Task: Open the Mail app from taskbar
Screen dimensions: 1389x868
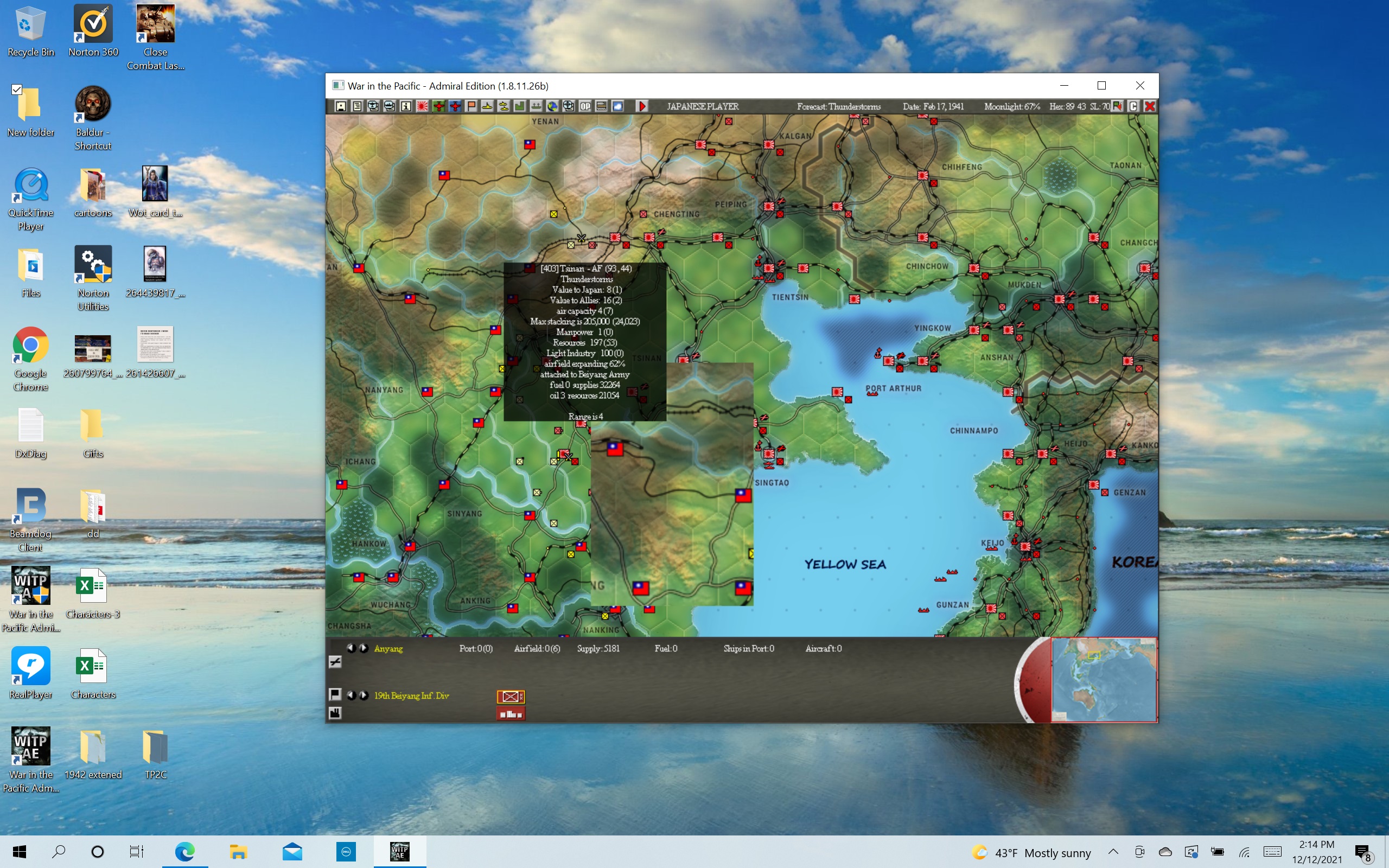Action: (x=292, y=852)
